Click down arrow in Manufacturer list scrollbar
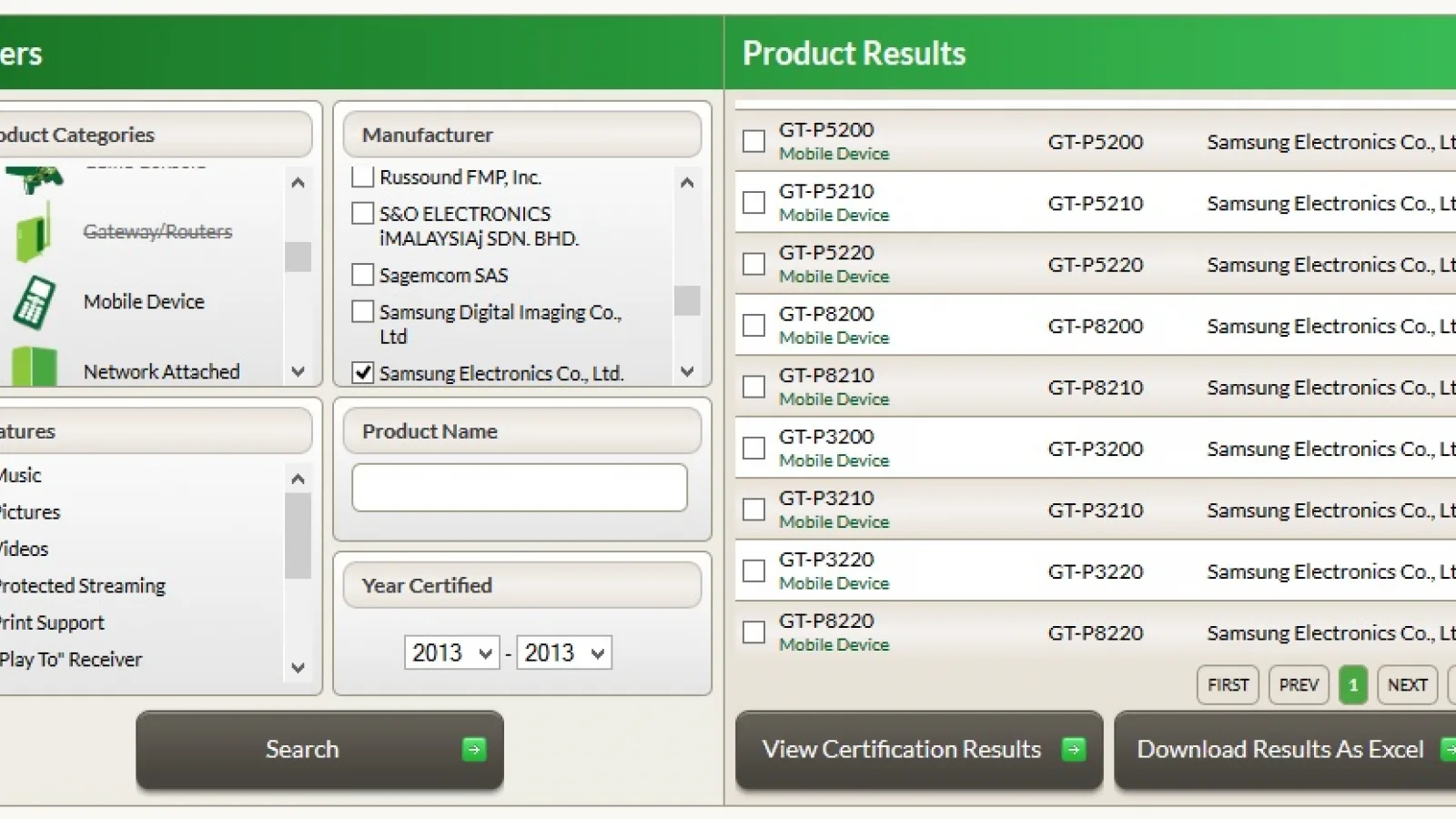This screenshot has height=819, width=1456. (687, 371)
